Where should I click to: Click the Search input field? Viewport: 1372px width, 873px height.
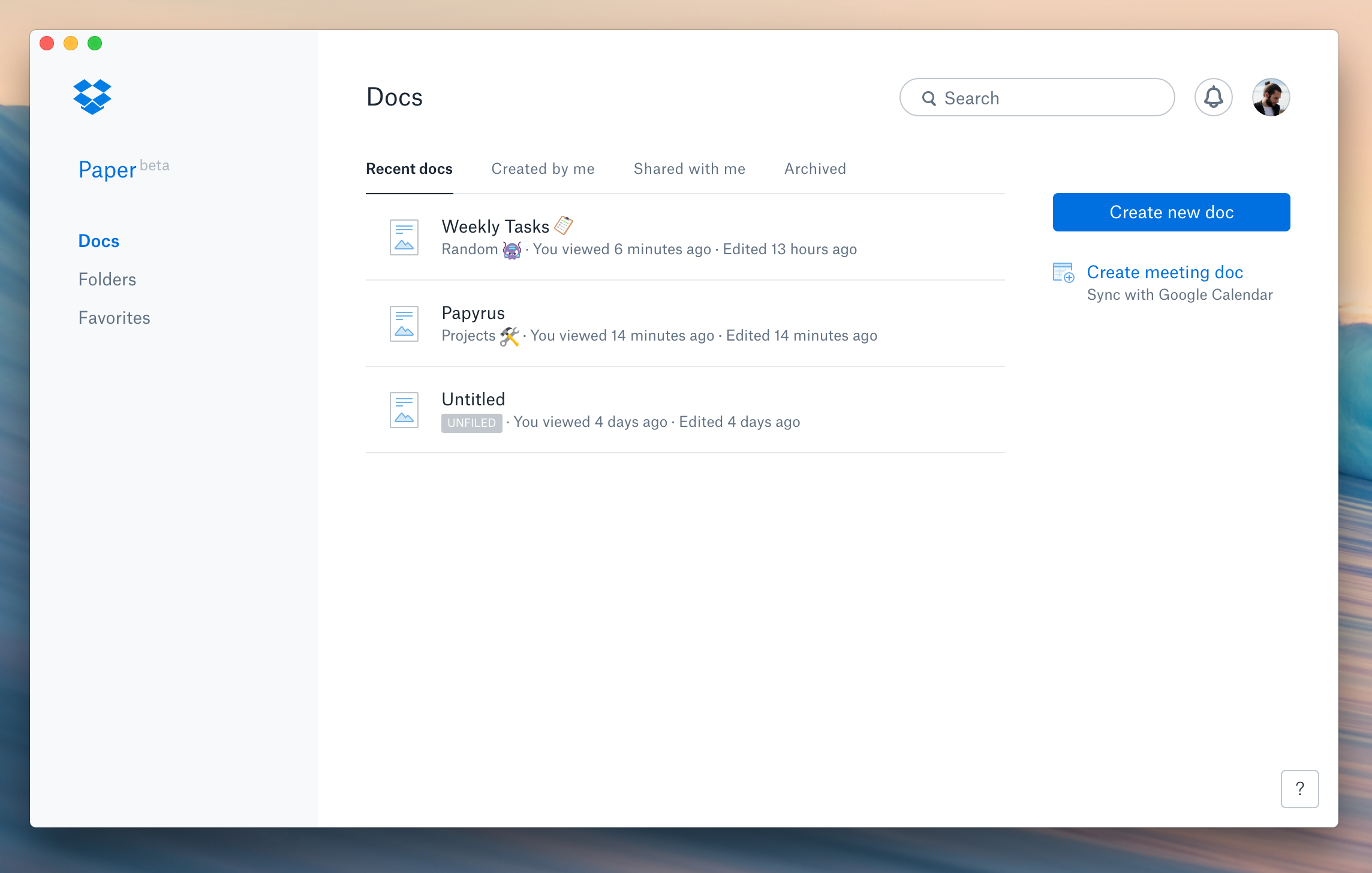pyautogui.click(x=1049, y=98)
